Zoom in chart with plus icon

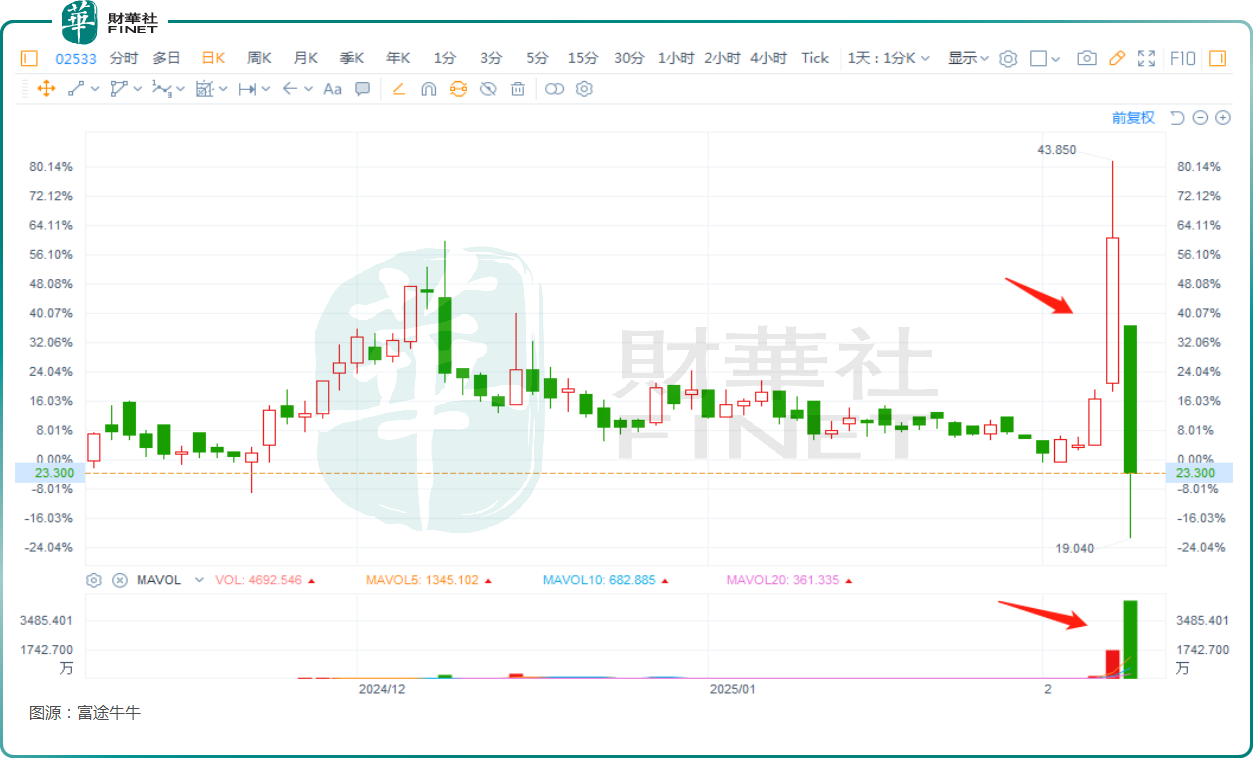coord(1222,118)
